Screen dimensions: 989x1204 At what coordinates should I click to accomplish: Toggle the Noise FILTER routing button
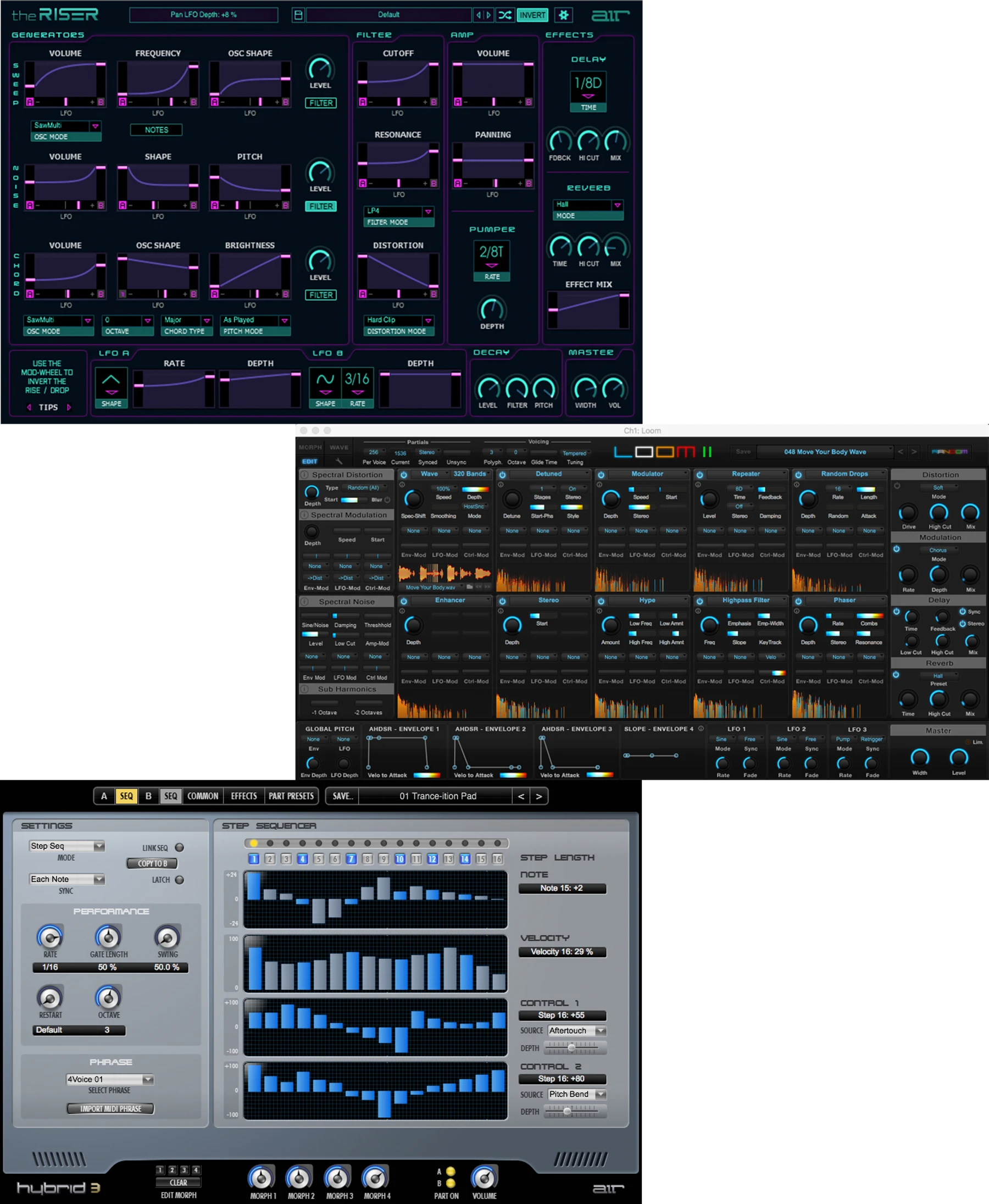click(321, 206)
